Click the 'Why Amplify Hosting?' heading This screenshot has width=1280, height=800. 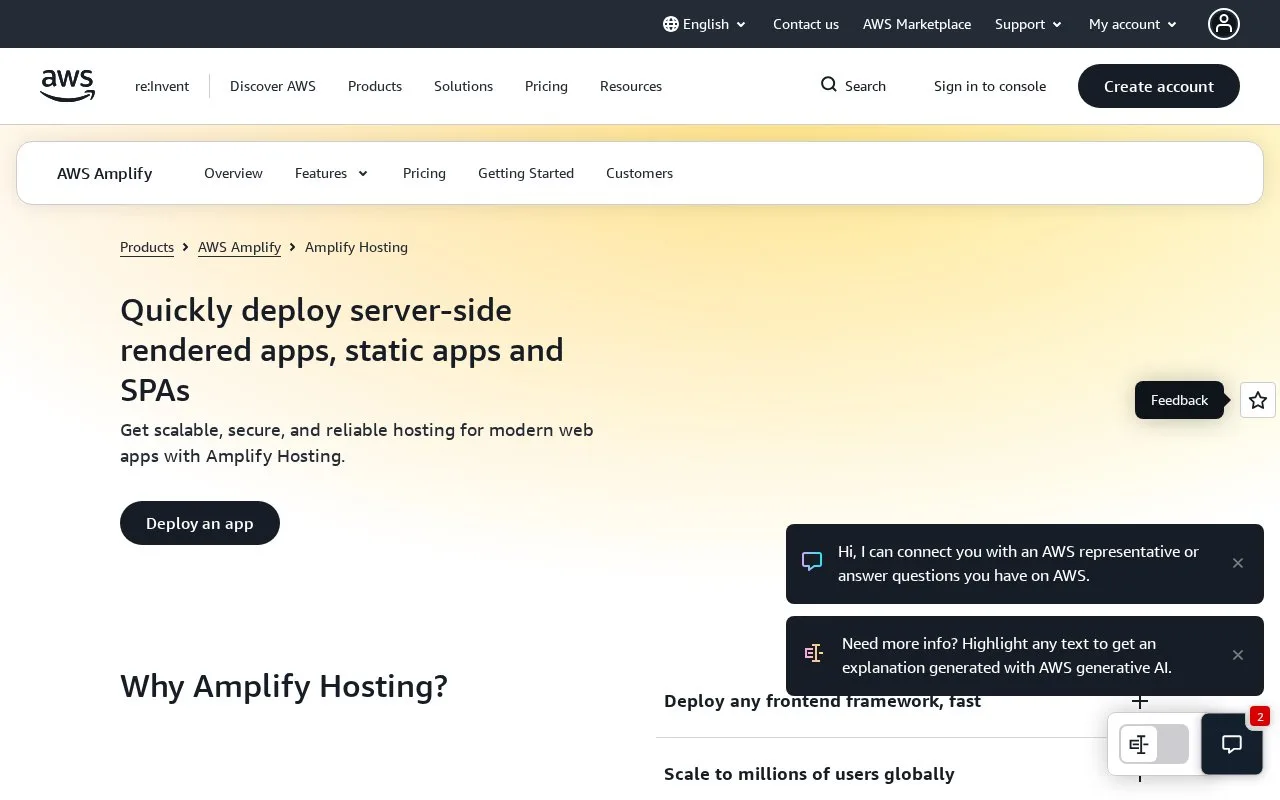point(284,686)
